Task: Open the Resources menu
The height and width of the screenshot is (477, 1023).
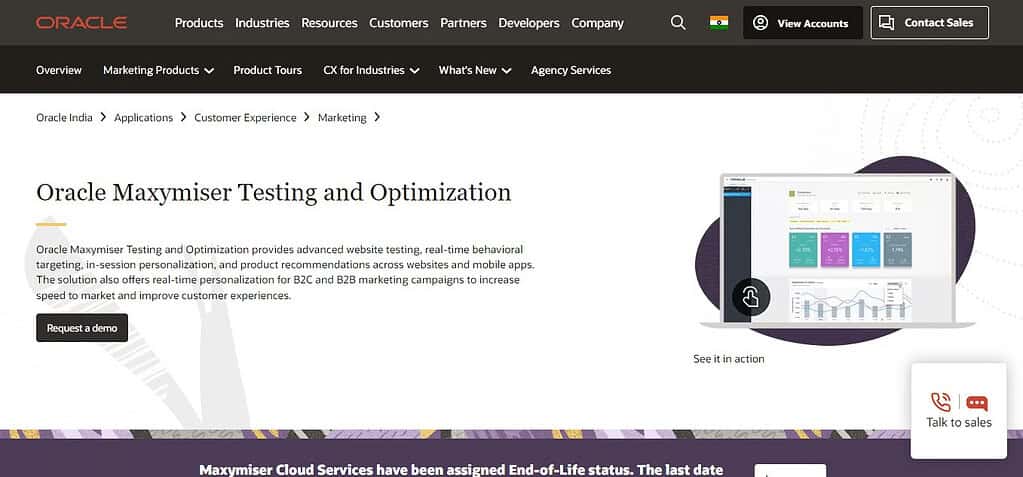Action: click(x=329, y=23)
